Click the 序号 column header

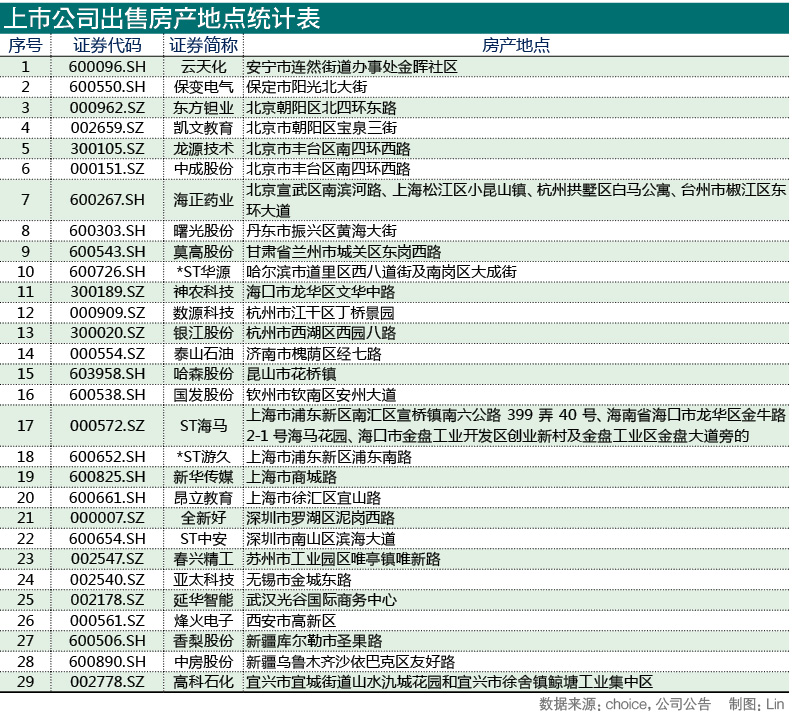point(25,45)
